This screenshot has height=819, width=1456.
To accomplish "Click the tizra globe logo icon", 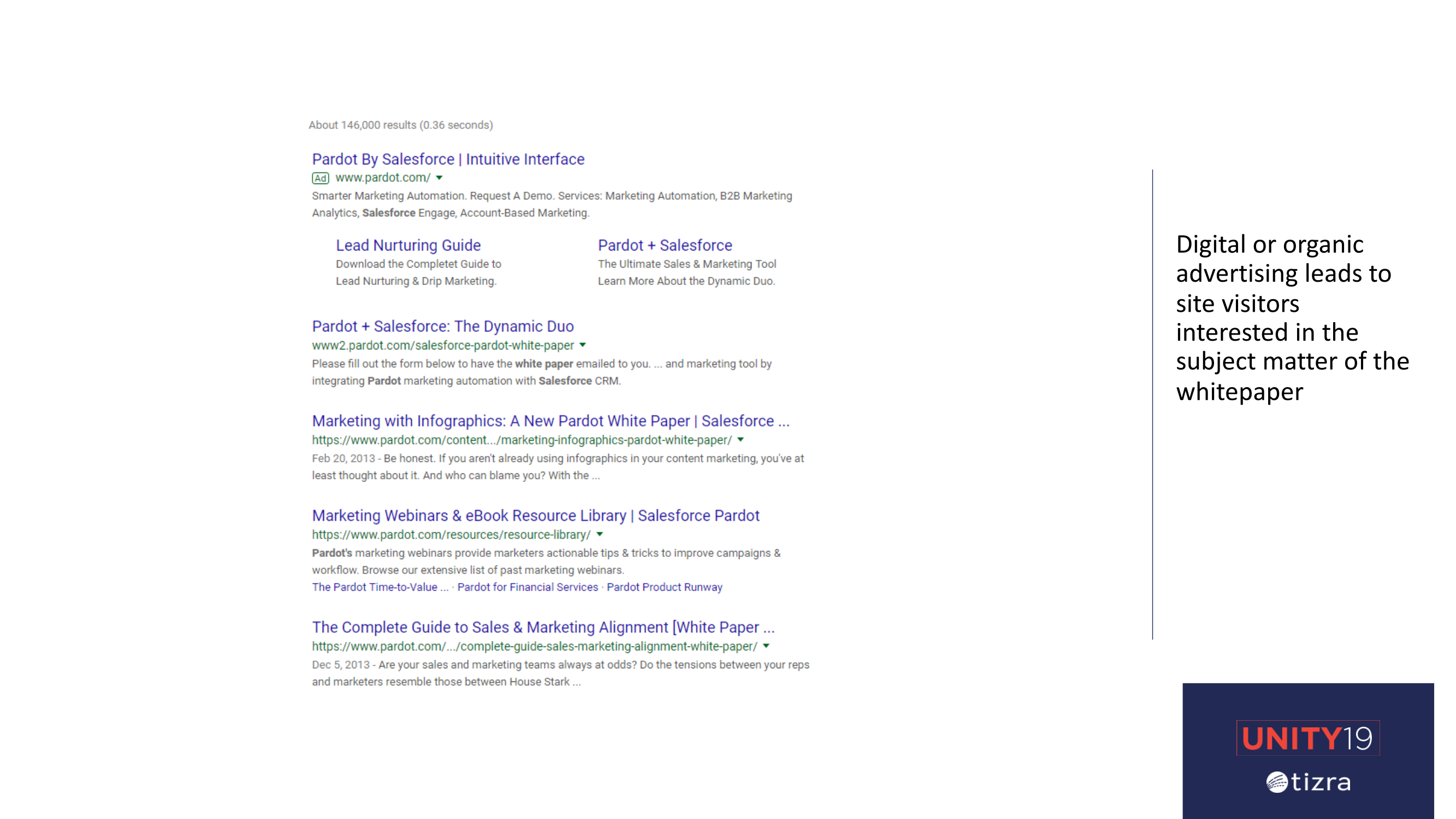I will point(1276,782).
